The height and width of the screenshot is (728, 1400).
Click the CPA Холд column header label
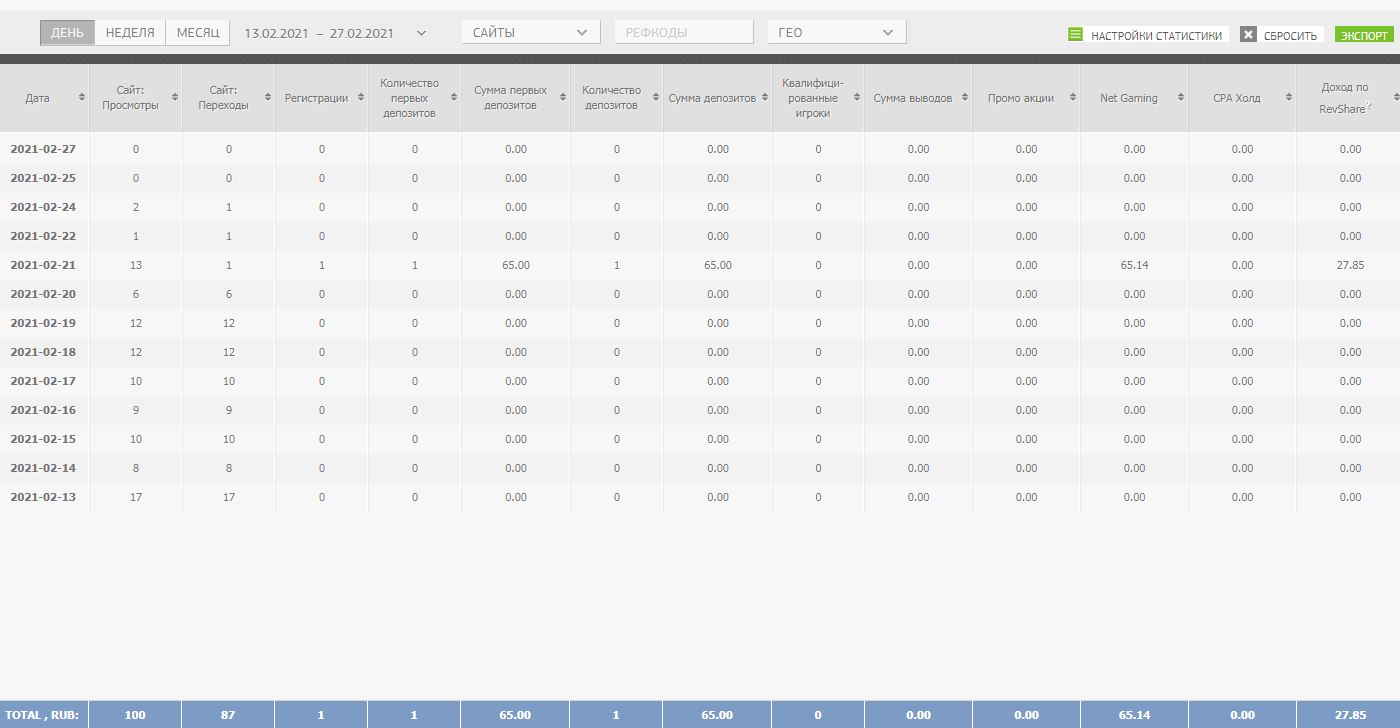pyautogui.click(x=1237, y=98)
